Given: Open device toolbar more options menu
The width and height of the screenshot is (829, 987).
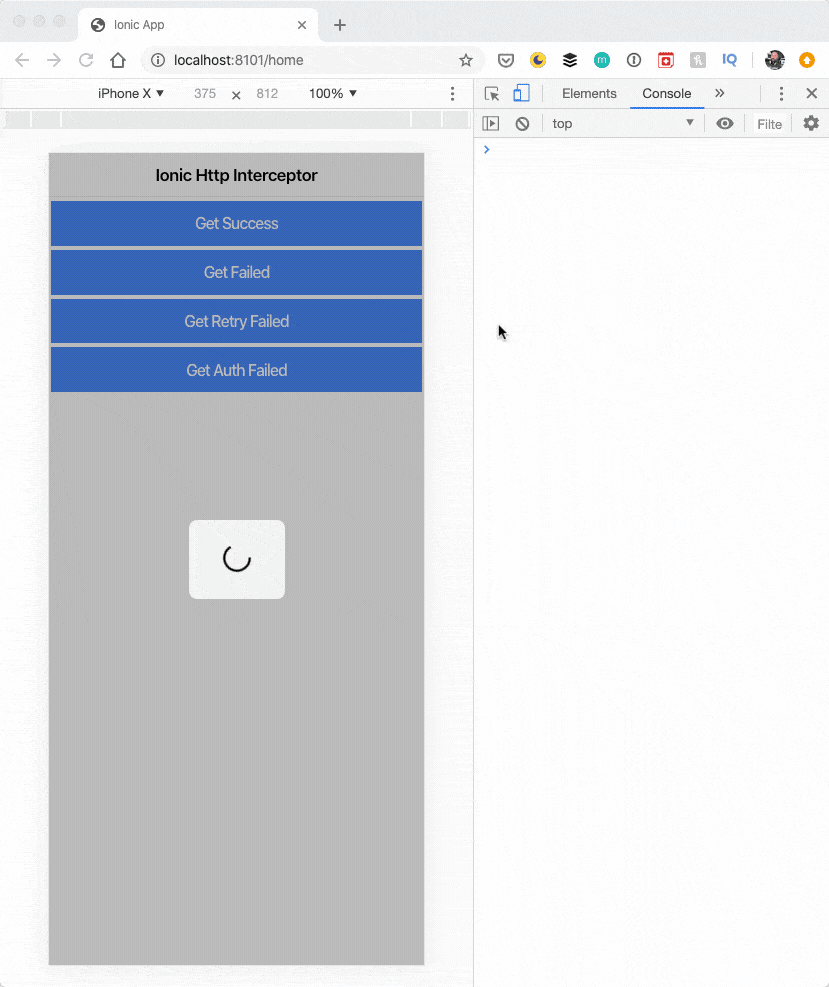Looking at the screenshot, I should pos(452,93).
